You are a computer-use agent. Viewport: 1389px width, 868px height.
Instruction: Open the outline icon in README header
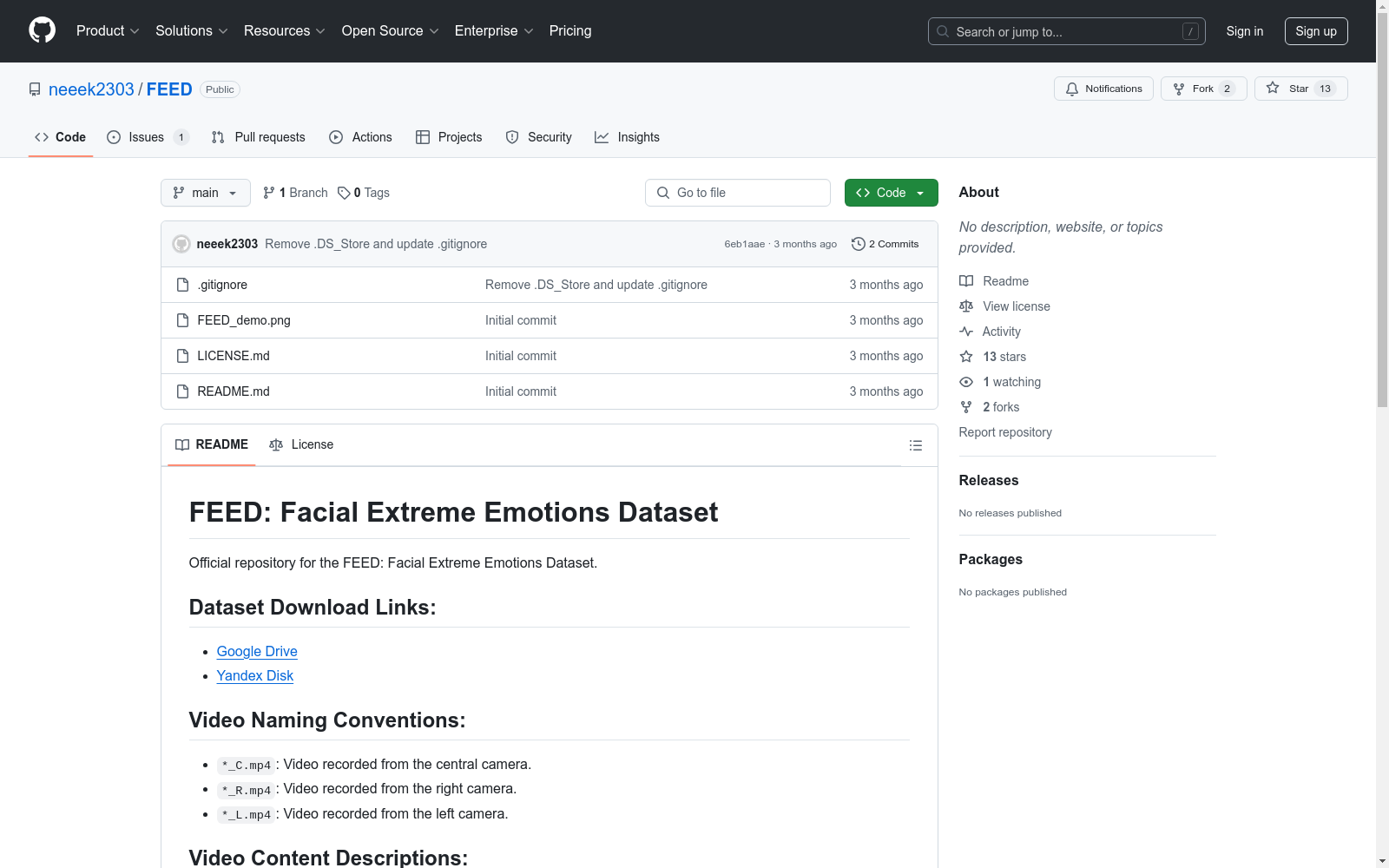point(916,445)
